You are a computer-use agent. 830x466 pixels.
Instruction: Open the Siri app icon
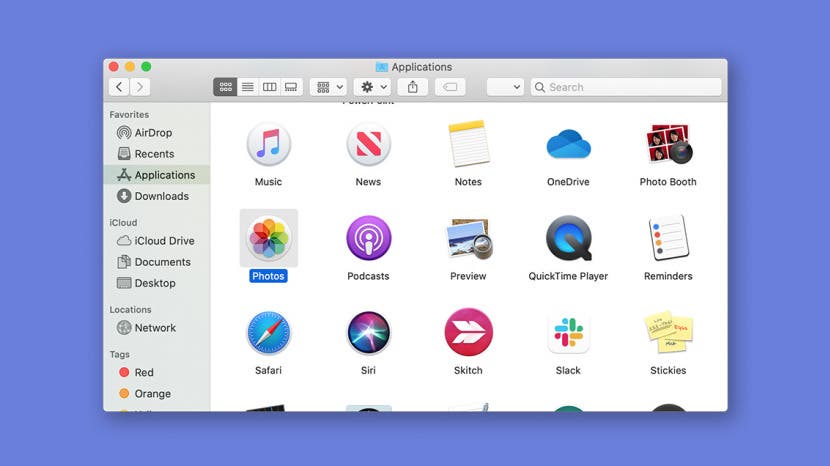(368, 333)
